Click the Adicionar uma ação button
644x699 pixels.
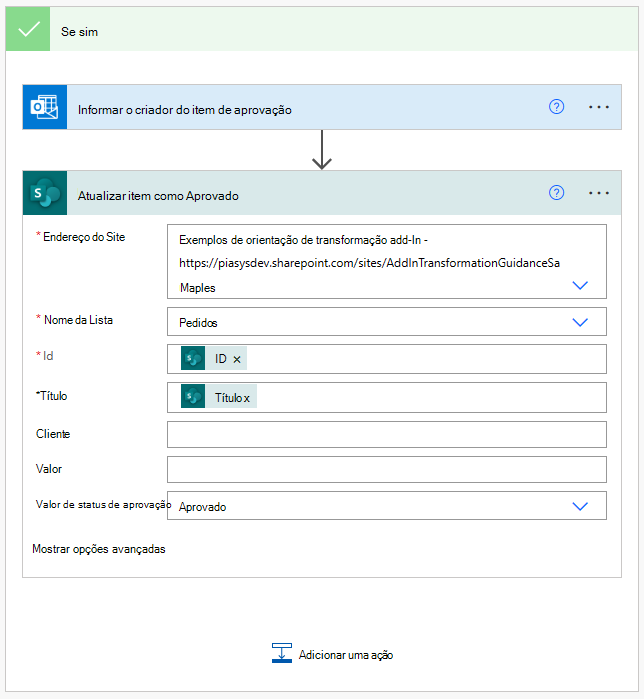332,654
